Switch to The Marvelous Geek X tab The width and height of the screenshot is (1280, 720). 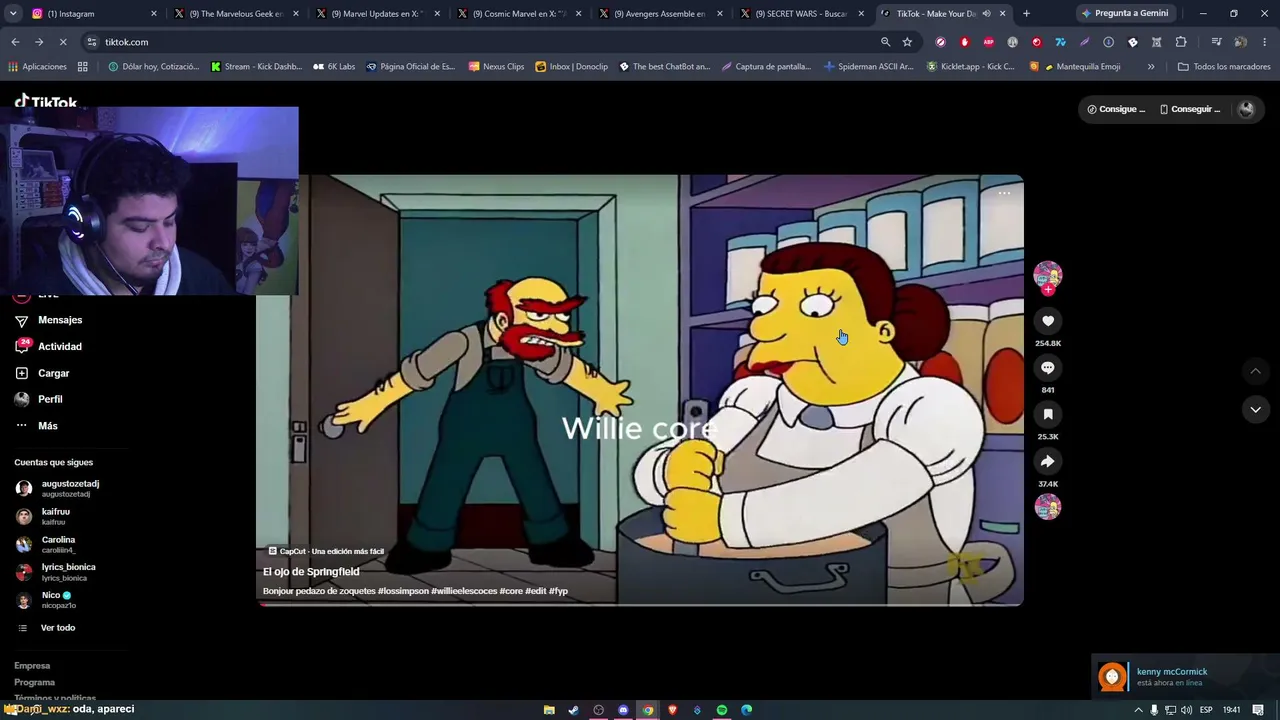pyautogui.click(x=236, y=14)
